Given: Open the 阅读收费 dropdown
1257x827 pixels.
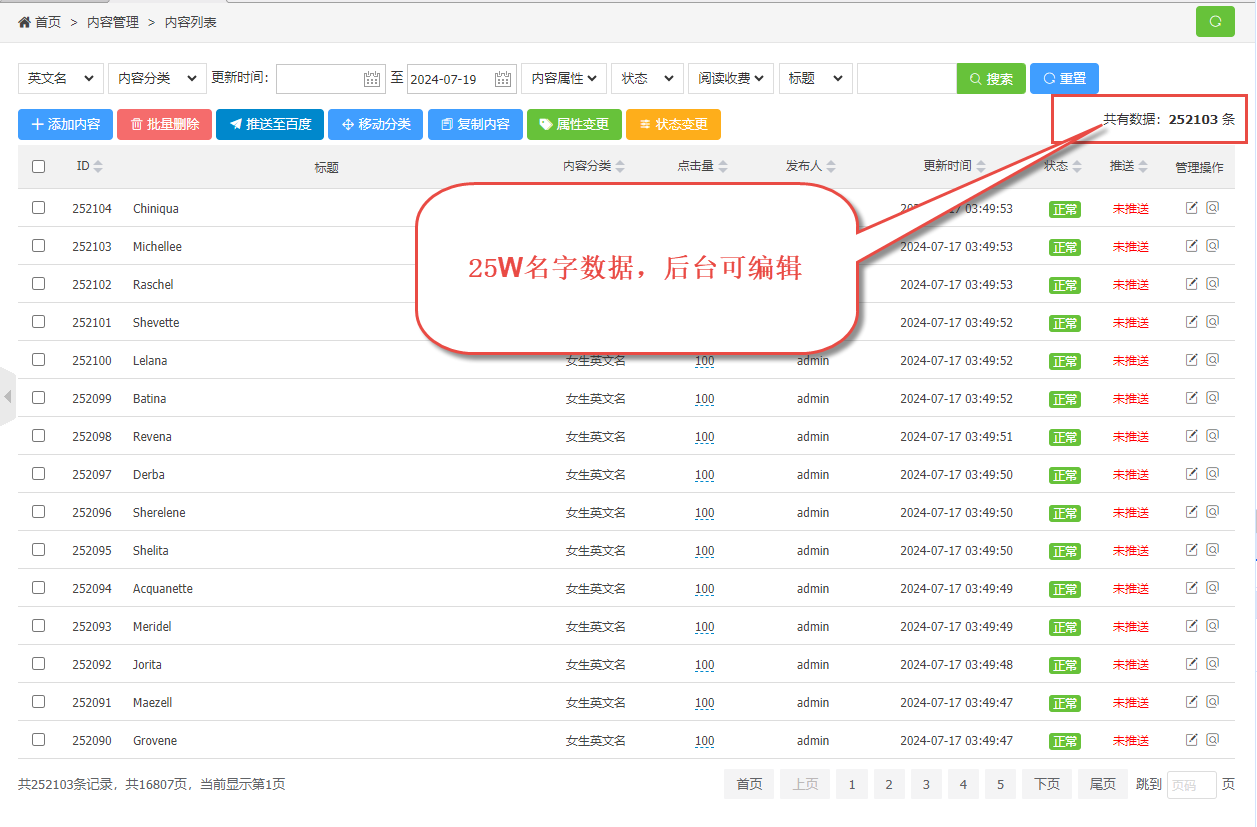Looking at the screenshot, I should 730,79.
